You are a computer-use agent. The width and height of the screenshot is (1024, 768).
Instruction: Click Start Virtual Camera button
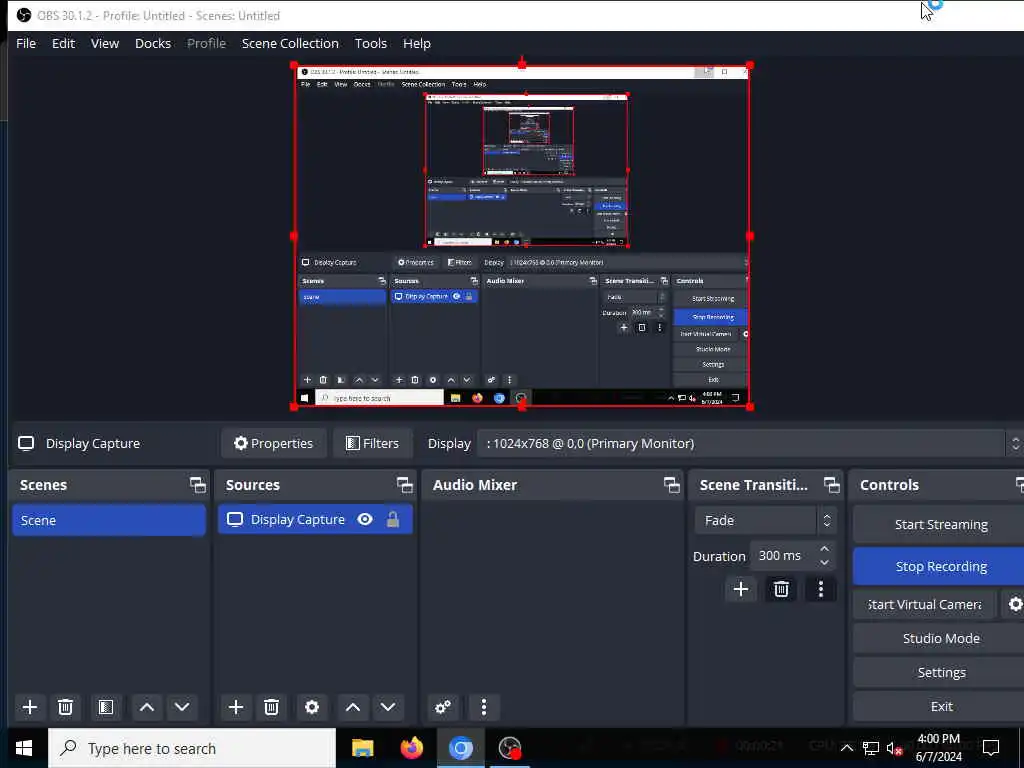point(924,605)
